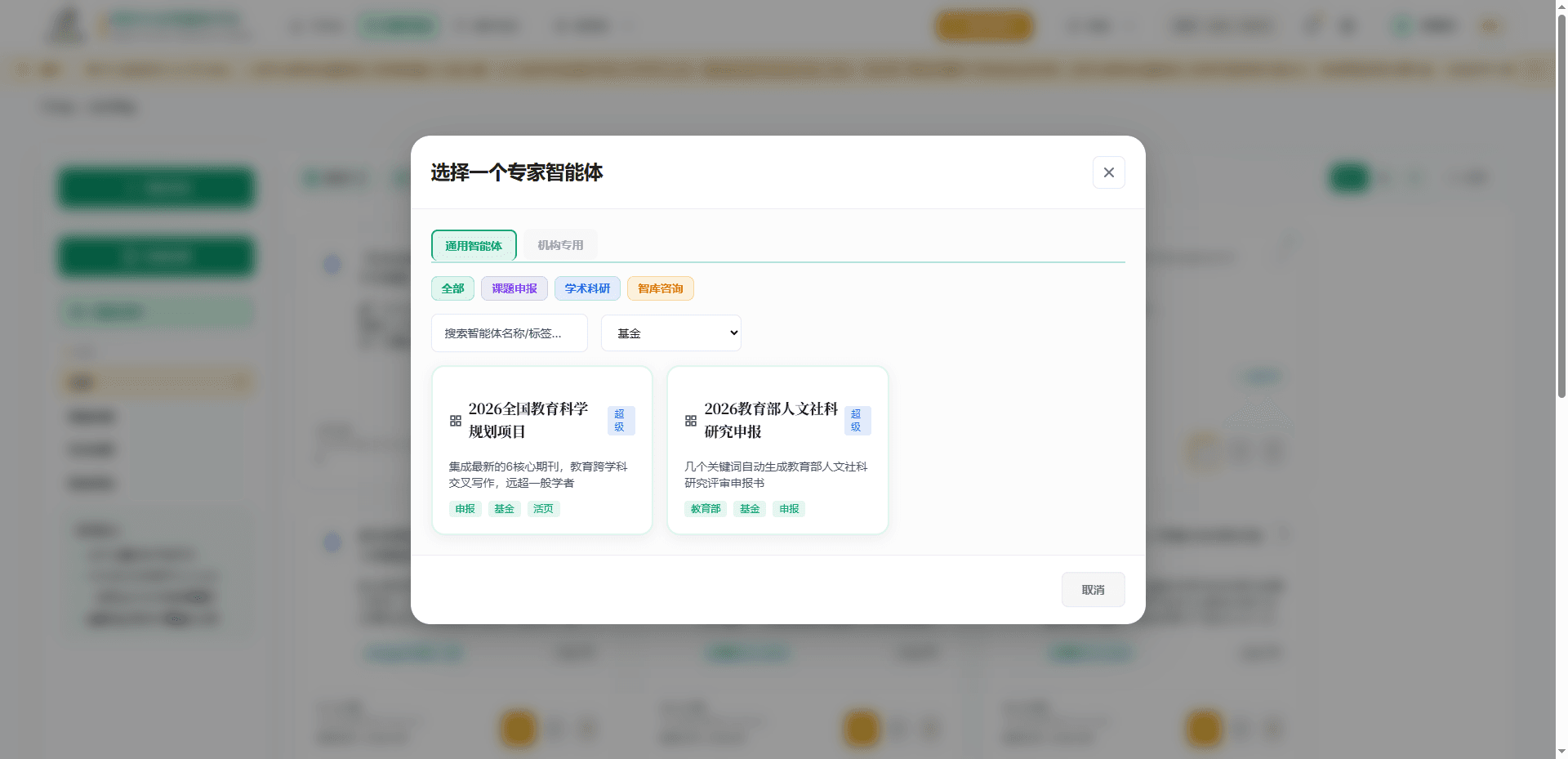Switch to the 通用智能体 tab
1568x759 pixels.
[474, 246]
